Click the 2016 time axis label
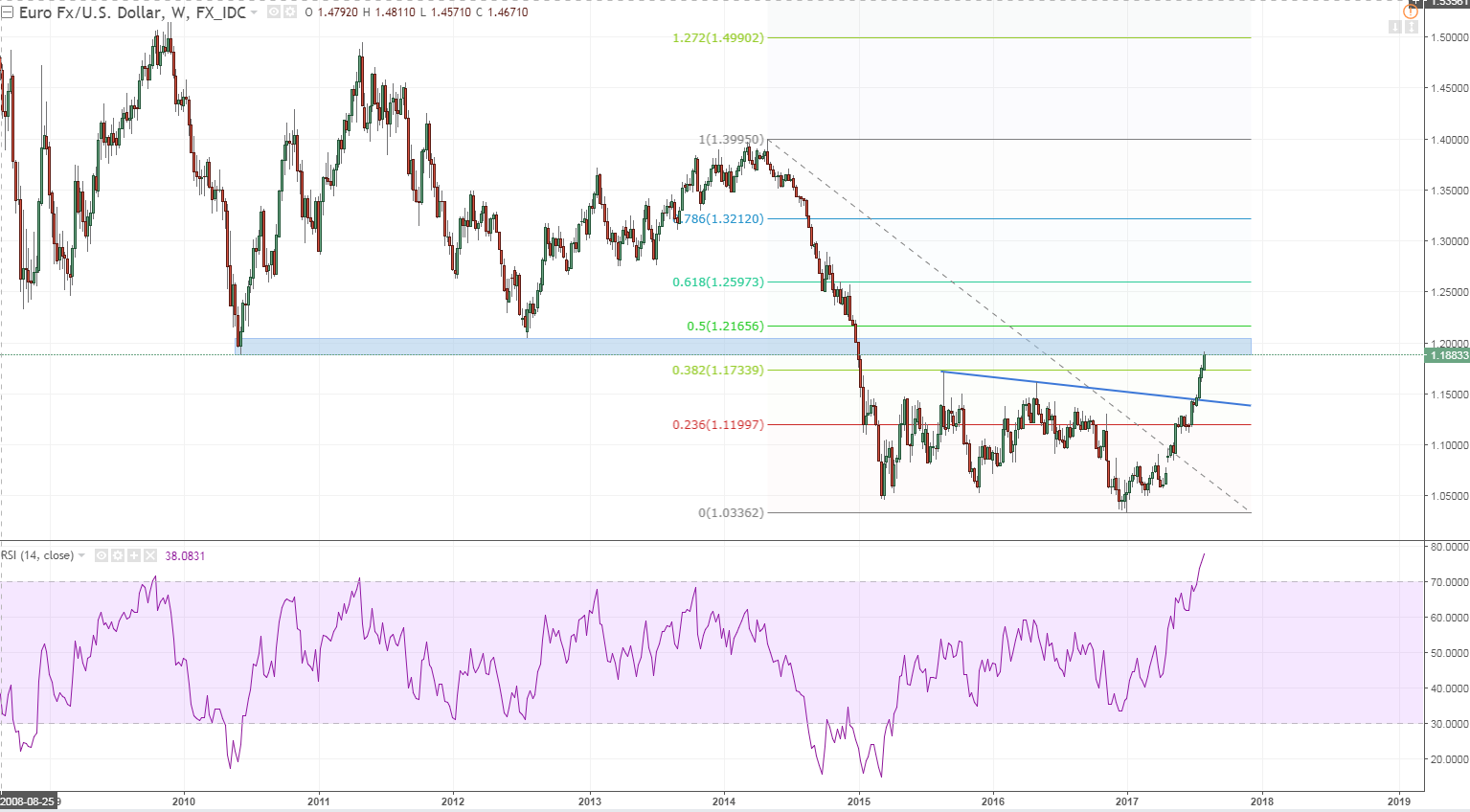This screenshot has height=812, width=1470. (x=993, y=801)
